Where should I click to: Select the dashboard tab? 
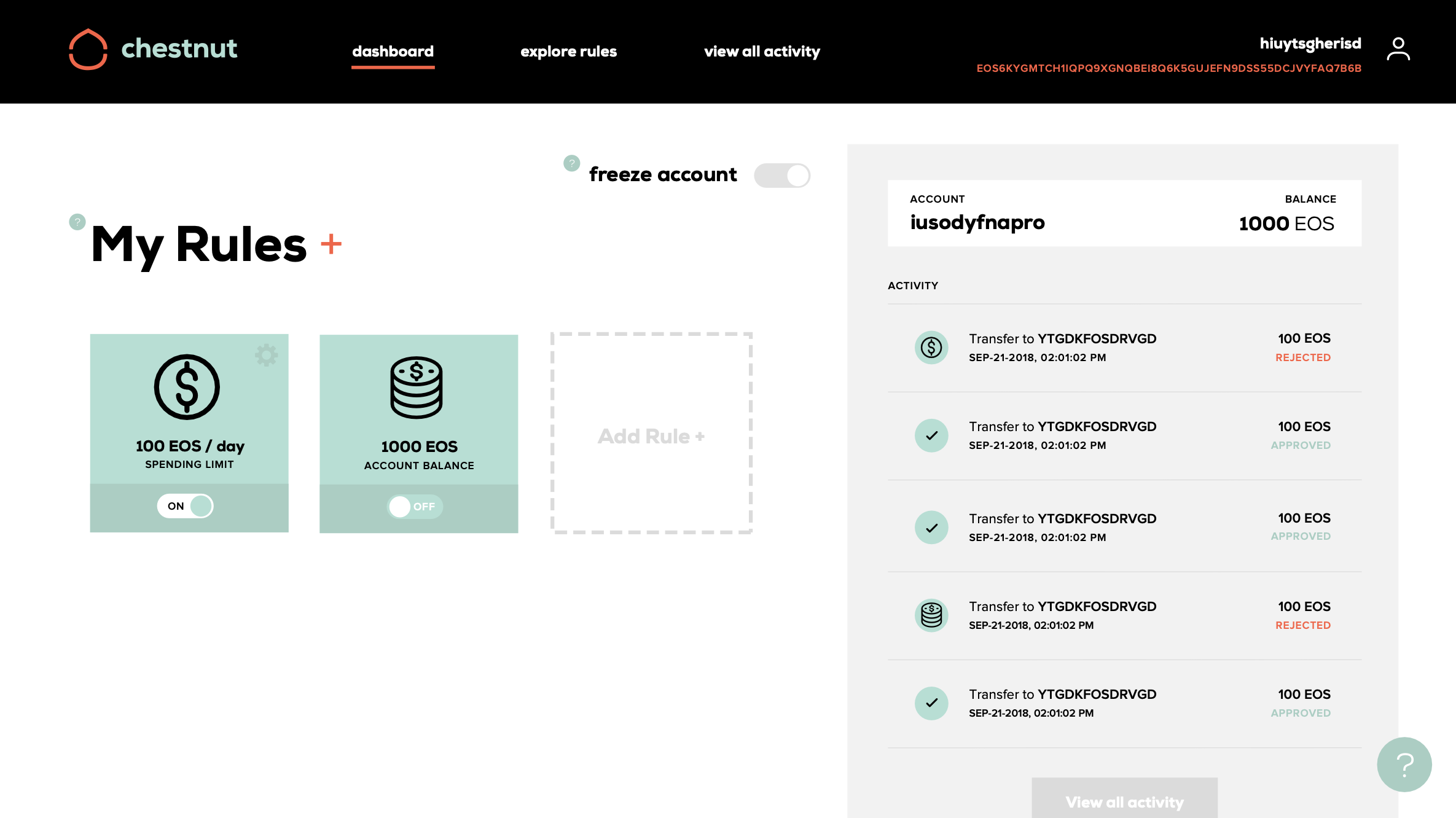[393, 52]
